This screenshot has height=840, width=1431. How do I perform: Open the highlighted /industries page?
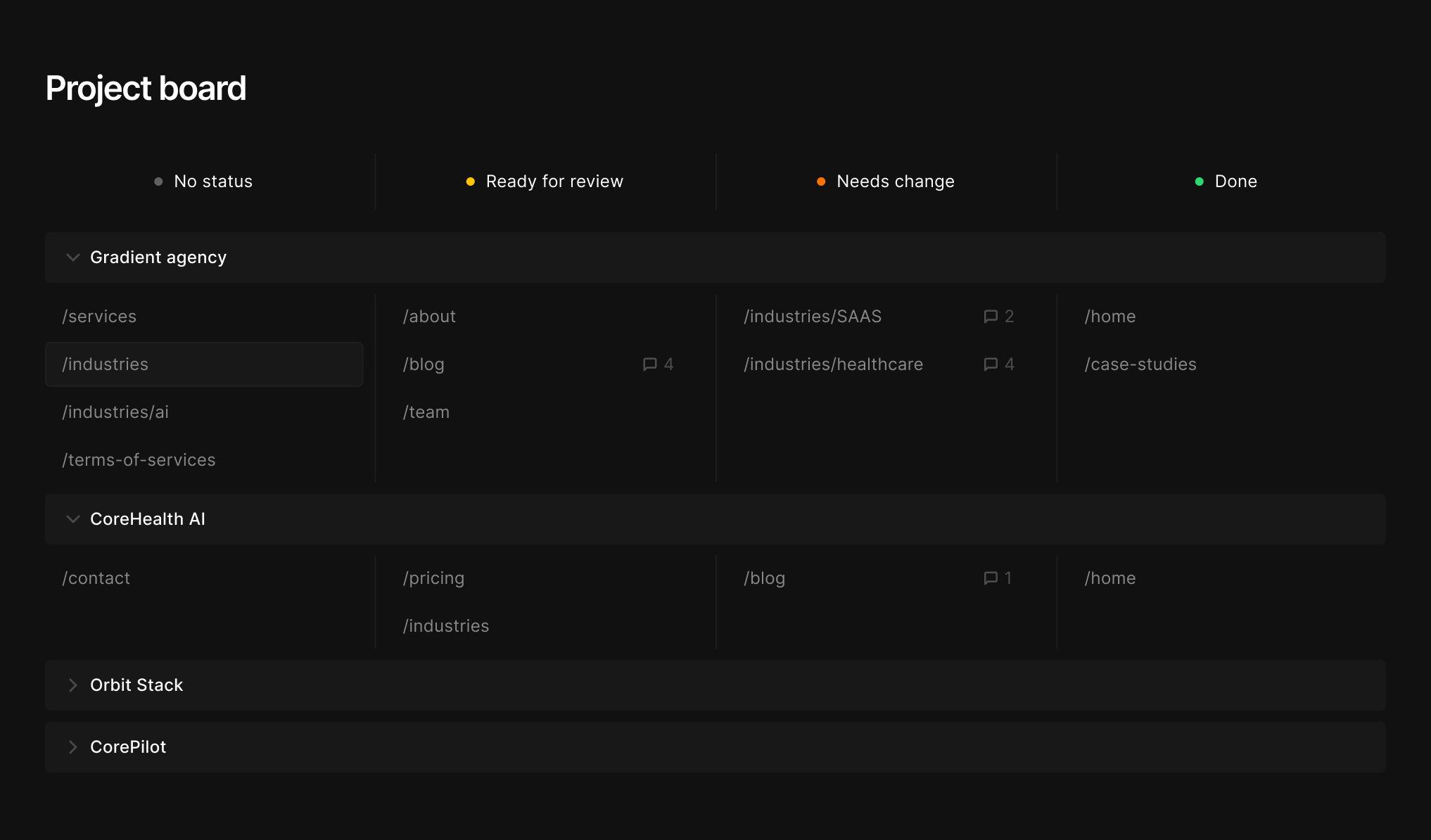tap(204, 364)
